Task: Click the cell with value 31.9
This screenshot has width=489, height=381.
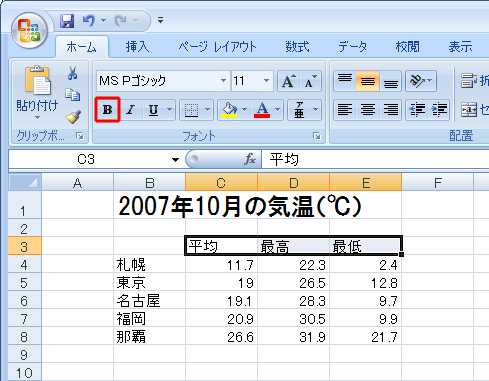Action: click(293, 336)
